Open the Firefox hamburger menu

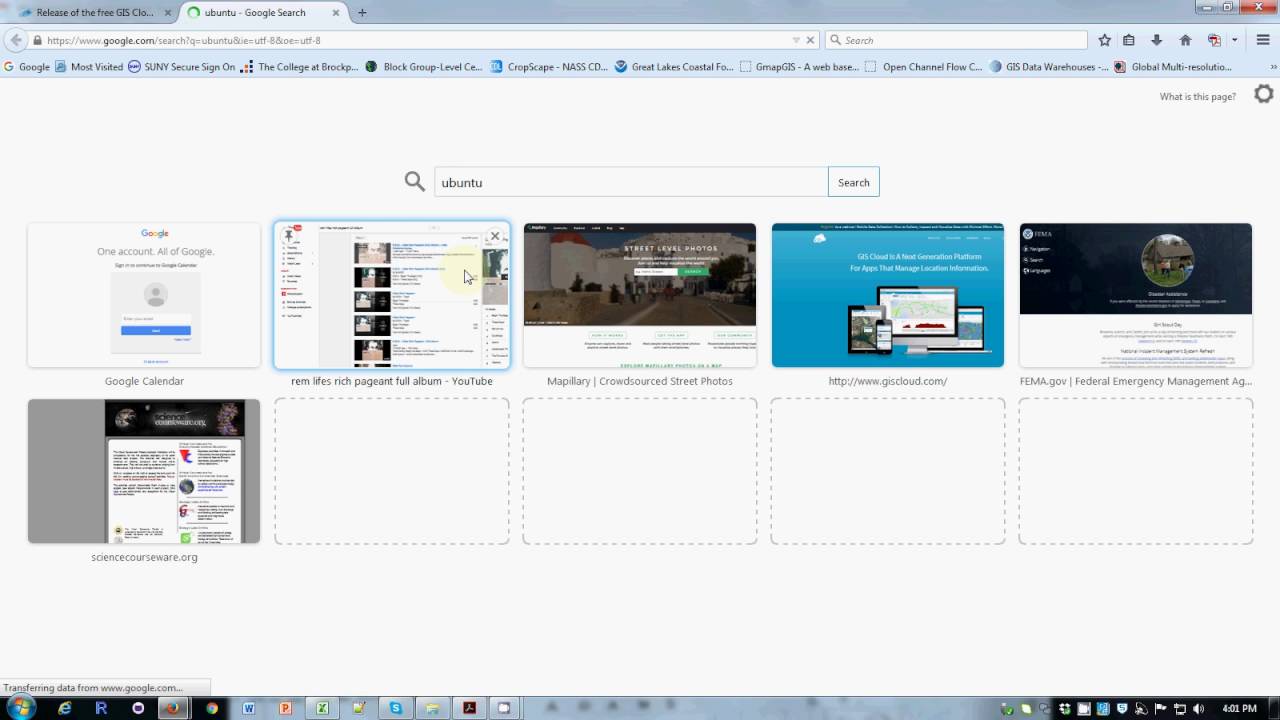1263,40
